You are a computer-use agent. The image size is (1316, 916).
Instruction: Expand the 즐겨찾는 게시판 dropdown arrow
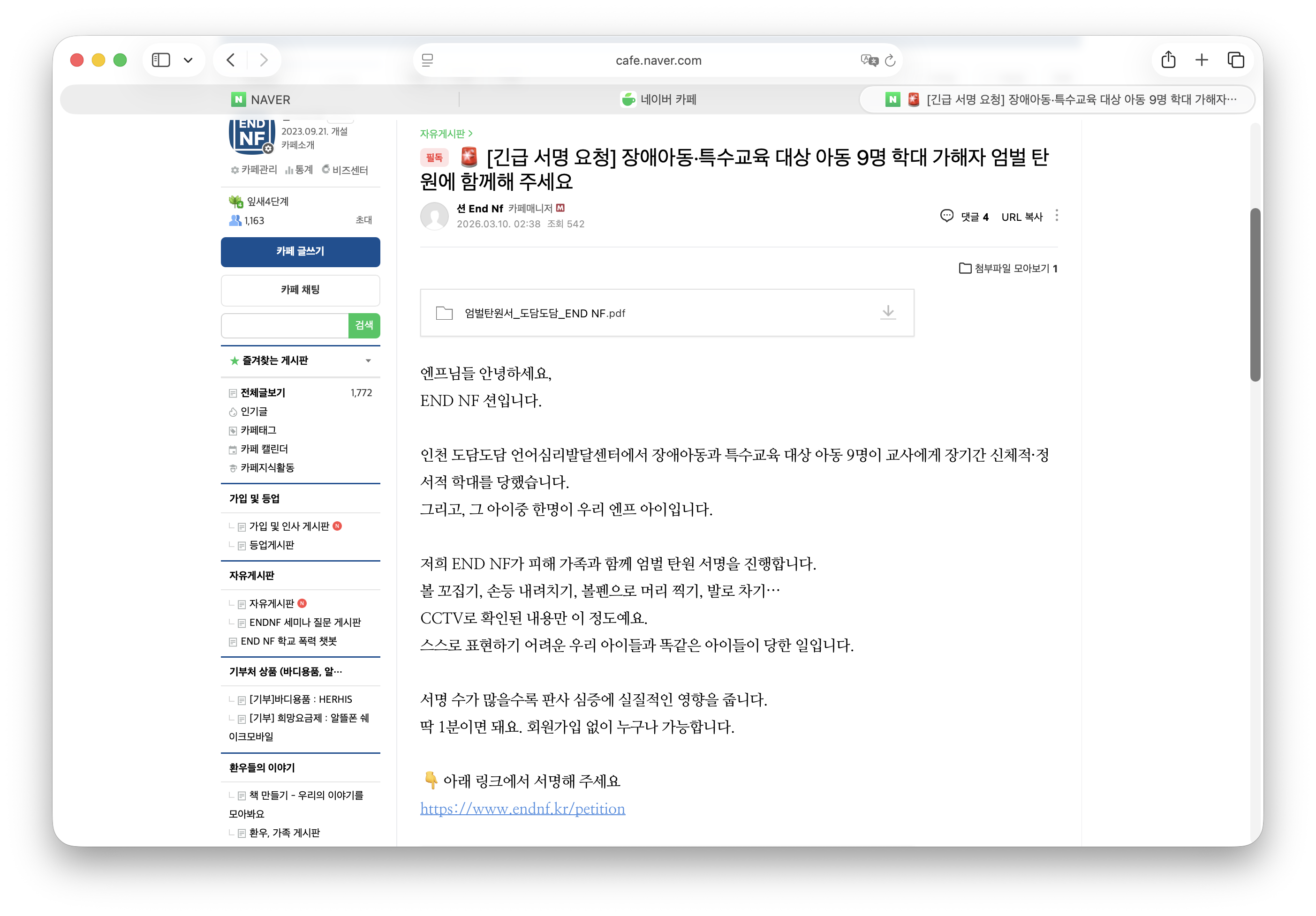click(368, 361)
